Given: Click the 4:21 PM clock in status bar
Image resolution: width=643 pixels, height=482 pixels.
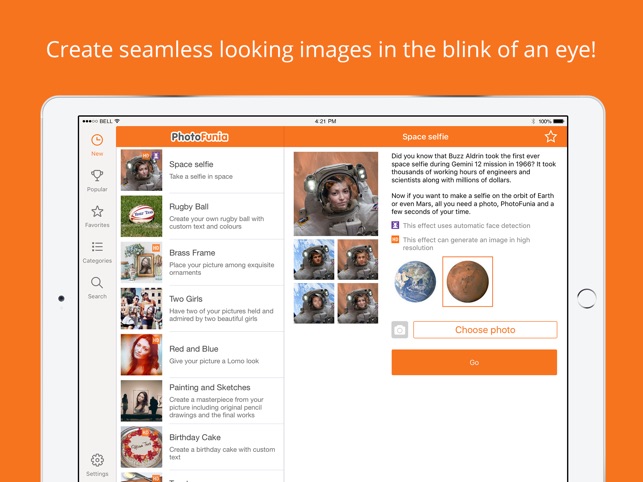Looking at the screenshot, I should (326, 121).
